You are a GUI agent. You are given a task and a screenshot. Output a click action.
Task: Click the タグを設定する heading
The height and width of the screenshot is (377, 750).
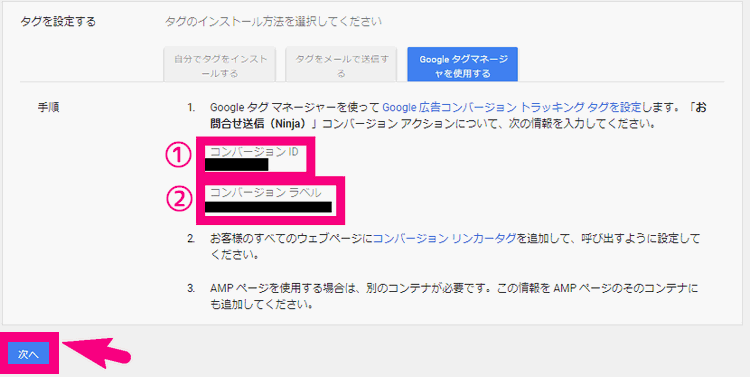(x=58, y=22)
